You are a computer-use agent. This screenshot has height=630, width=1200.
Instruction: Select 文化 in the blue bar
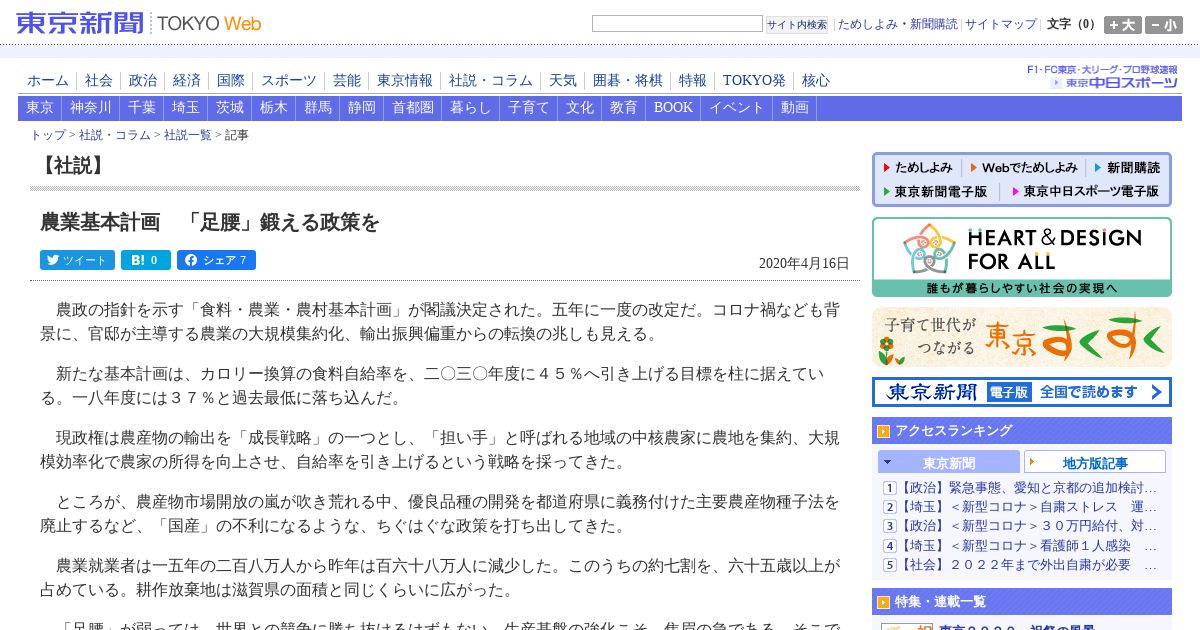[x=580, y=108]
